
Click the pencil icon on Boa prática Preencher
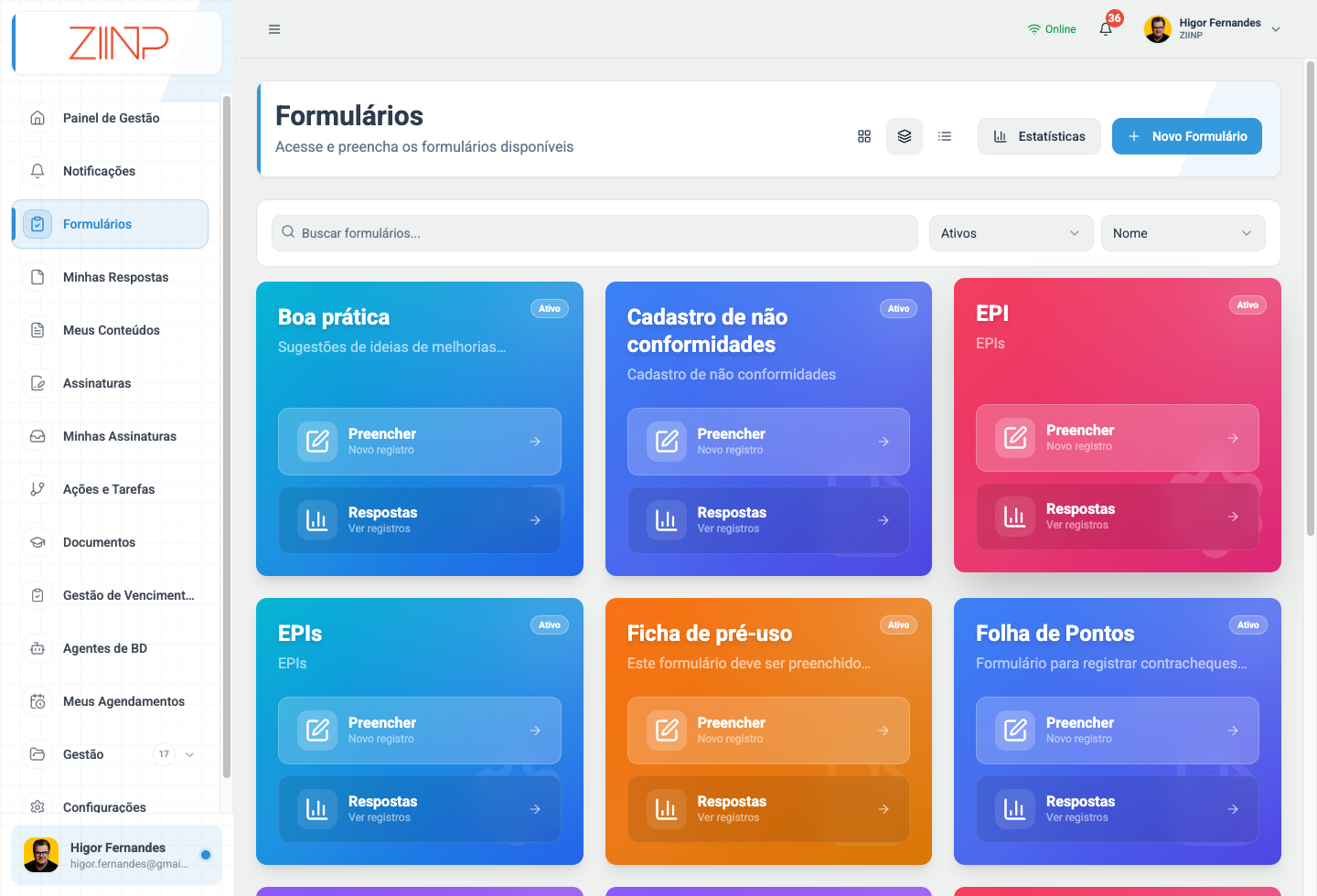317,442
